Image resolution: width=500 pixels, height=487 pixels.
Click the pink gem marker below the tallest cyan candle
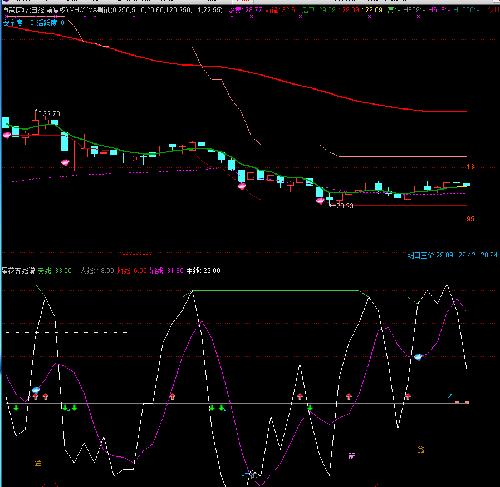65,163
